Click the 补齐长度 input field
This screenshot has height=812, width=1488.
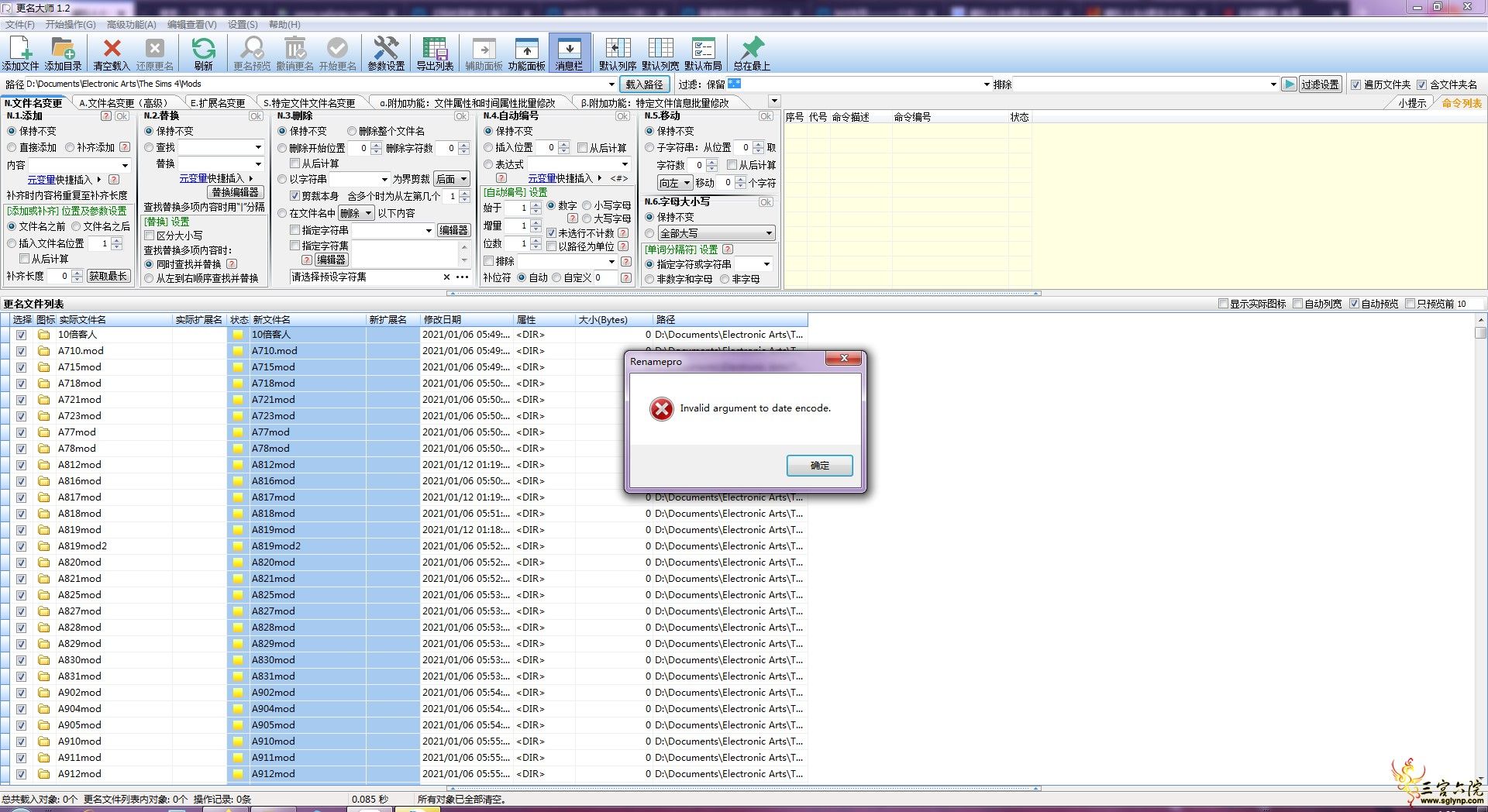tap(59, 276)
